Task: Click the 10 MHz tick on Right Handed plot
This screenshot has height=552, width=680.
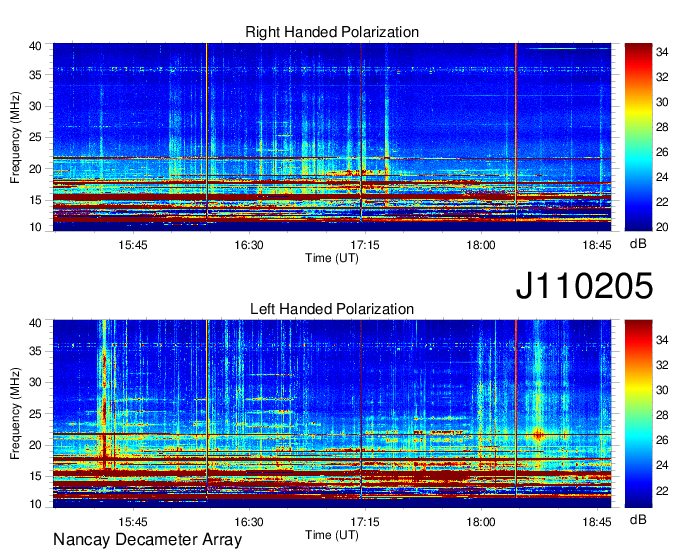Action: tap(36, 227)
